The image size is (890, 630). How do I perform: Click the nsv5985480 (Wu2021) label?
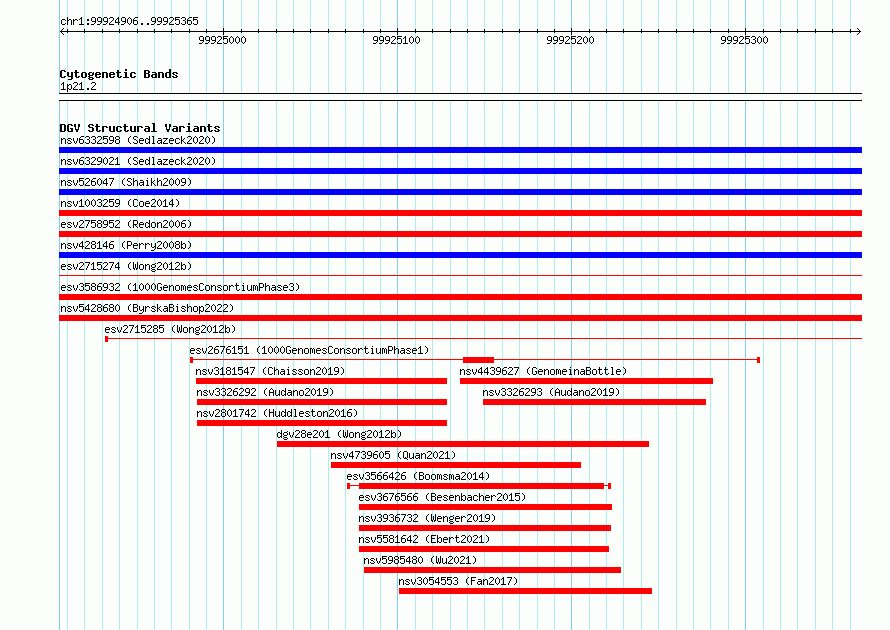420,560
